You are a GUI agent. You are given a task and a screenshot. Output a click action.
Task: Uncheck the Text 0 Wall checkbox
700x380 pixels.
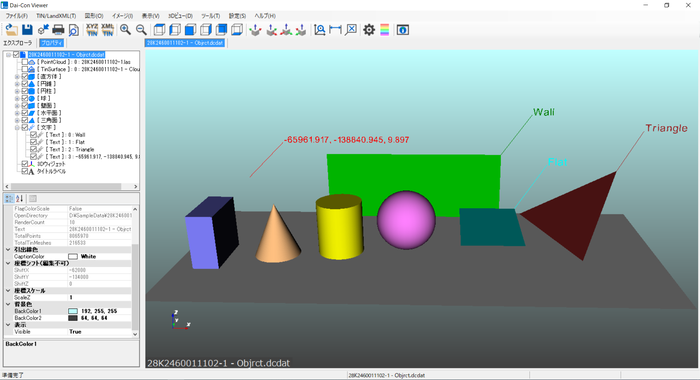pos(33,135)
